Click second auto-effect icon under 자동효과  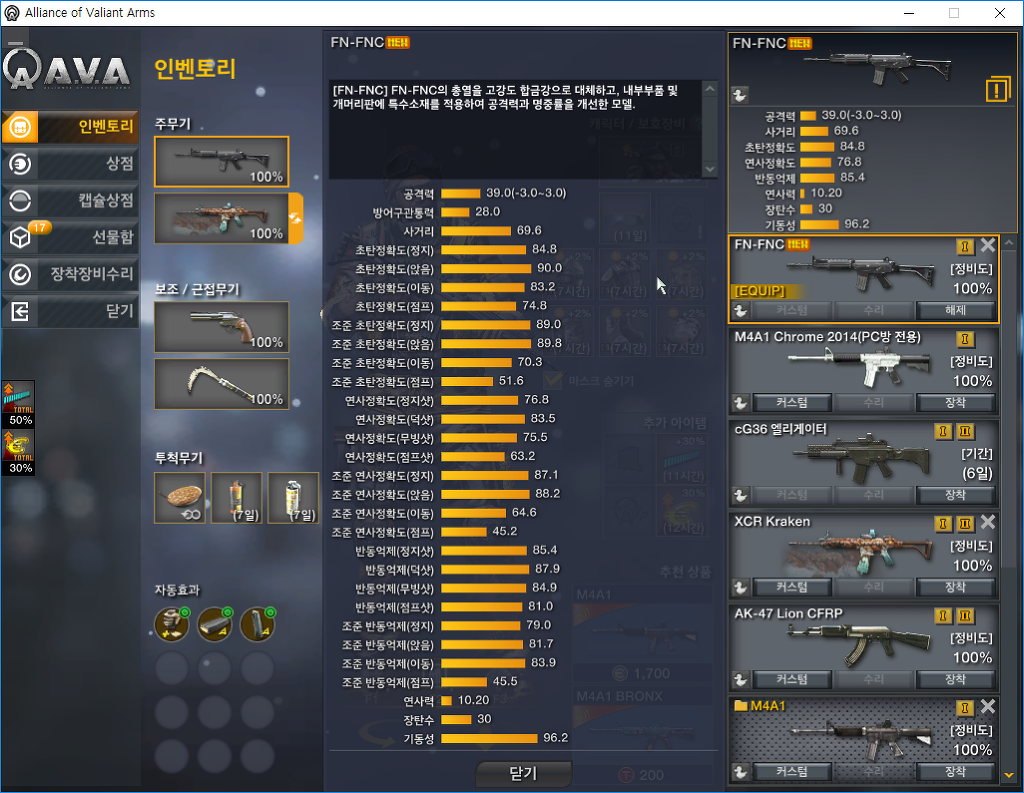coord(215,624)
